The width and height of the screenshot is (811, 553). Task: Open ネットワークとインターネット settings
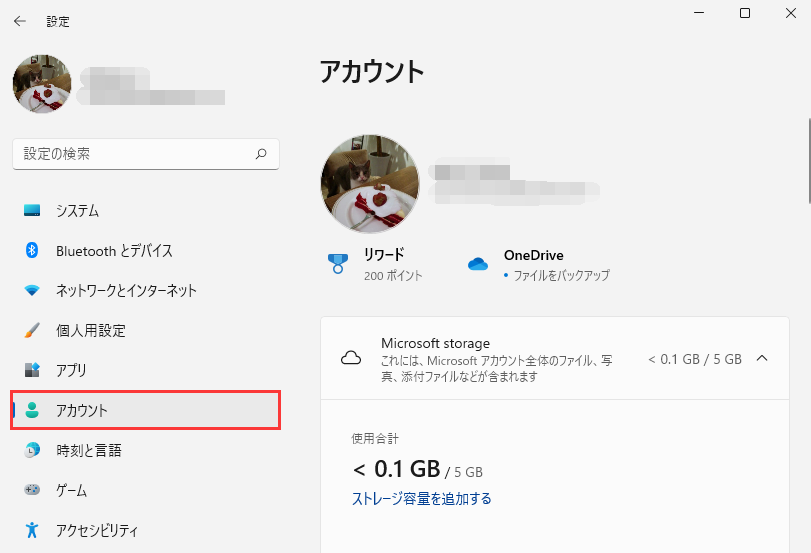[x=145, y=291]
